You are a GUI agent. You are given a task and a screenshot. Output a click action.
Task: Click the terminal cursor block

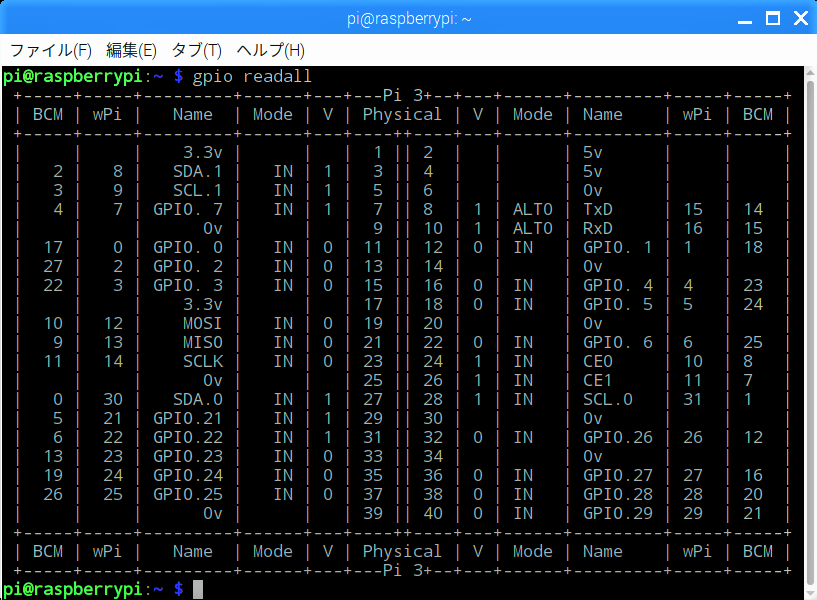198,589
